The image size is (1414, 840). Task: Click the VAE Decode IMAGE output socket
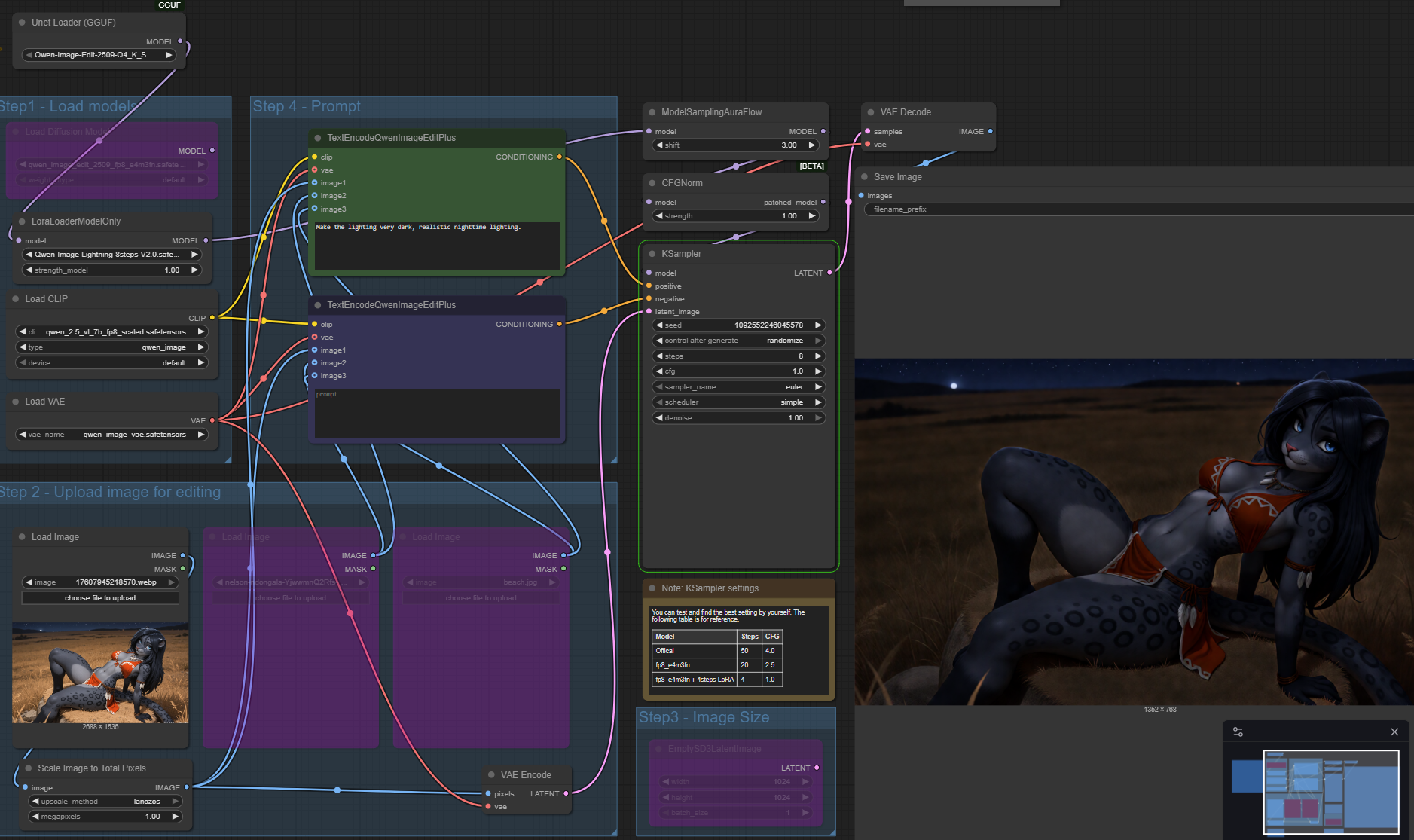pyautogui.click(x=990, y=131)
